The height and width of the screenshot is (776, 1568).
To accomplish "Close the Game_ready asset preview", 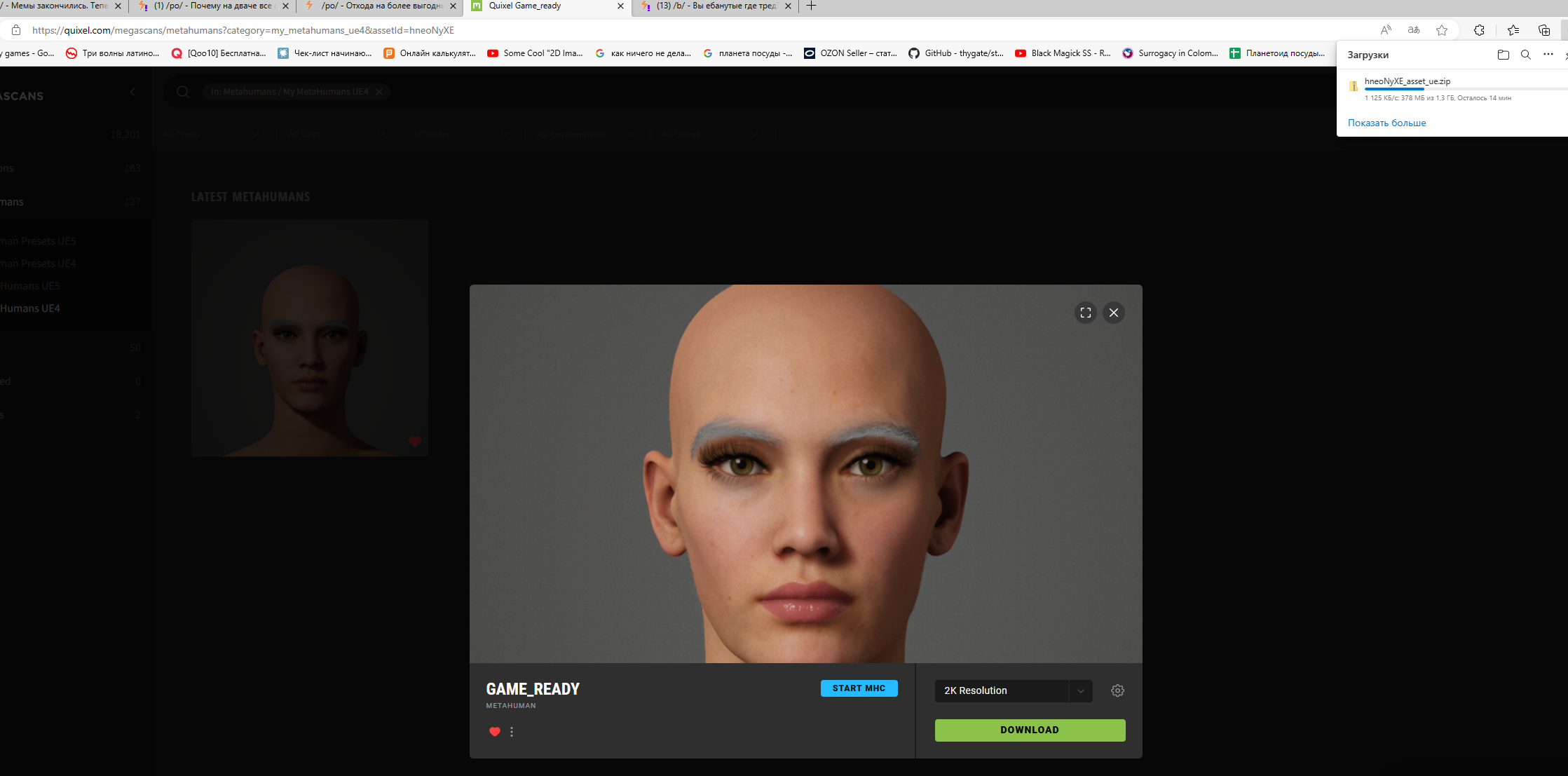I will (x=1113, y=313).
